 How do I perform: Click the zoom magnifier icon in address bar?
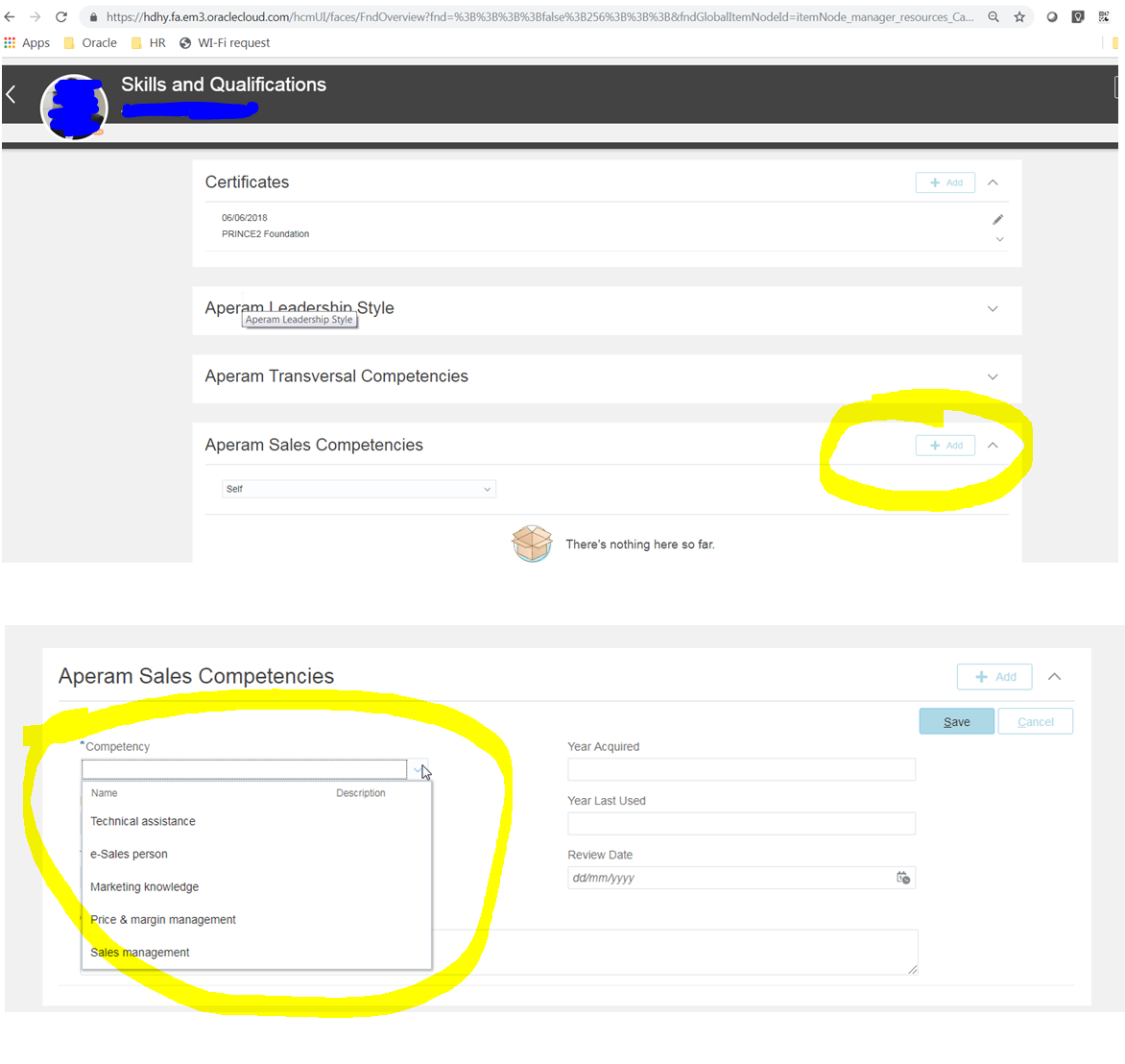pyautogui.click(x=993, y=16)
